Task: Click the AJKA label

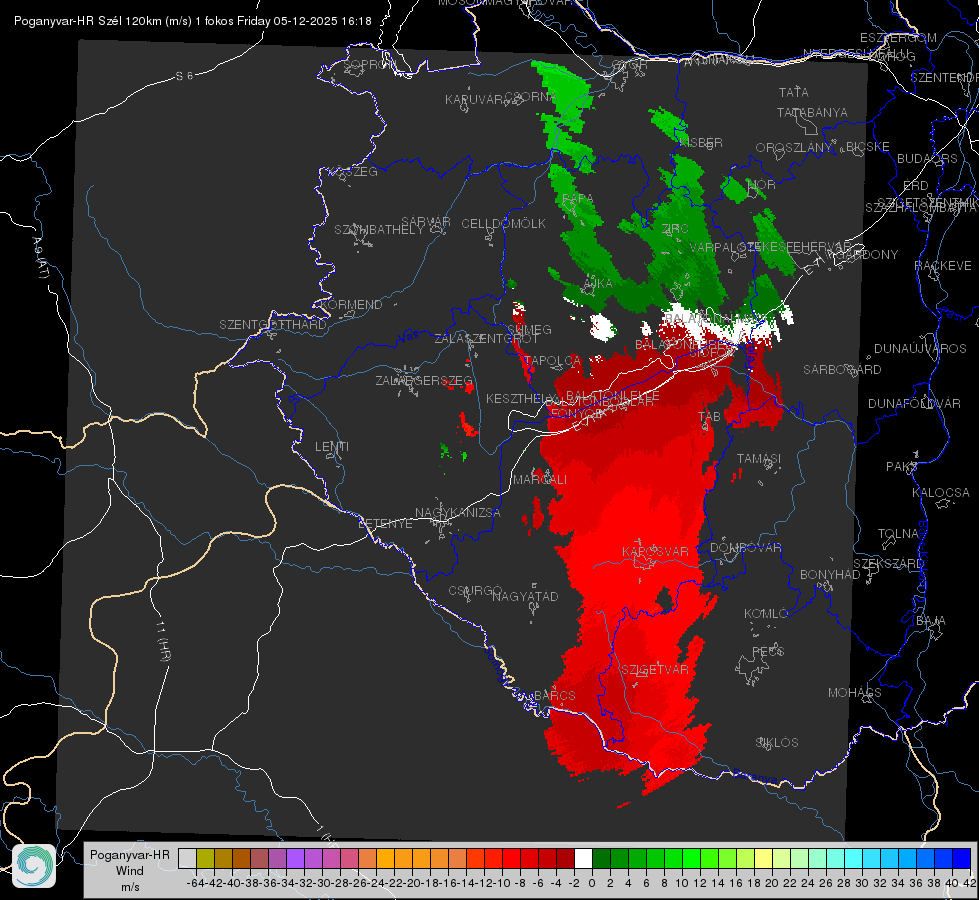Action: click(x=598, y=283)
